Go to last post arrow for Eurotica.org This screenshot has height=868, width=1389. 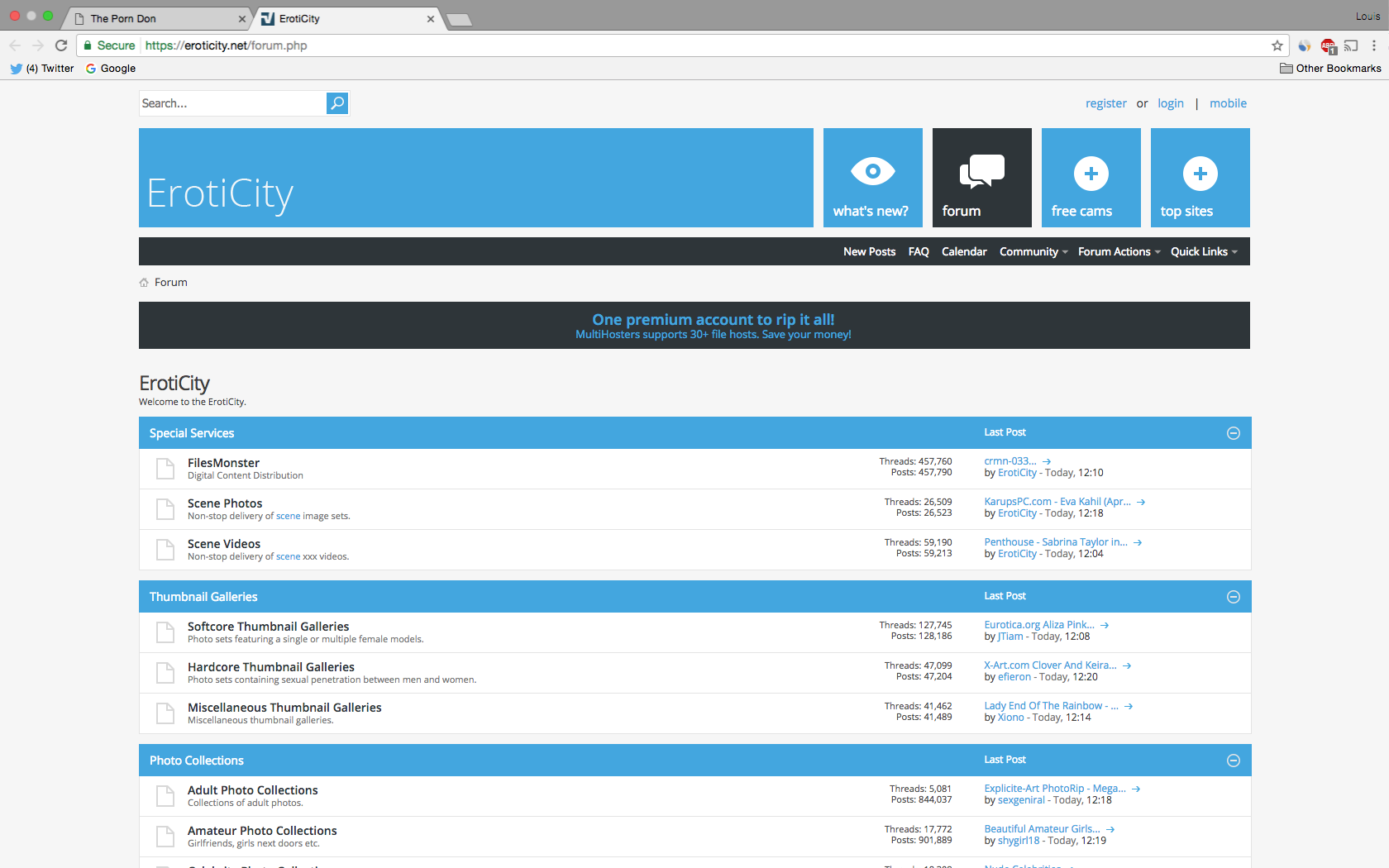coord(1105,625)
